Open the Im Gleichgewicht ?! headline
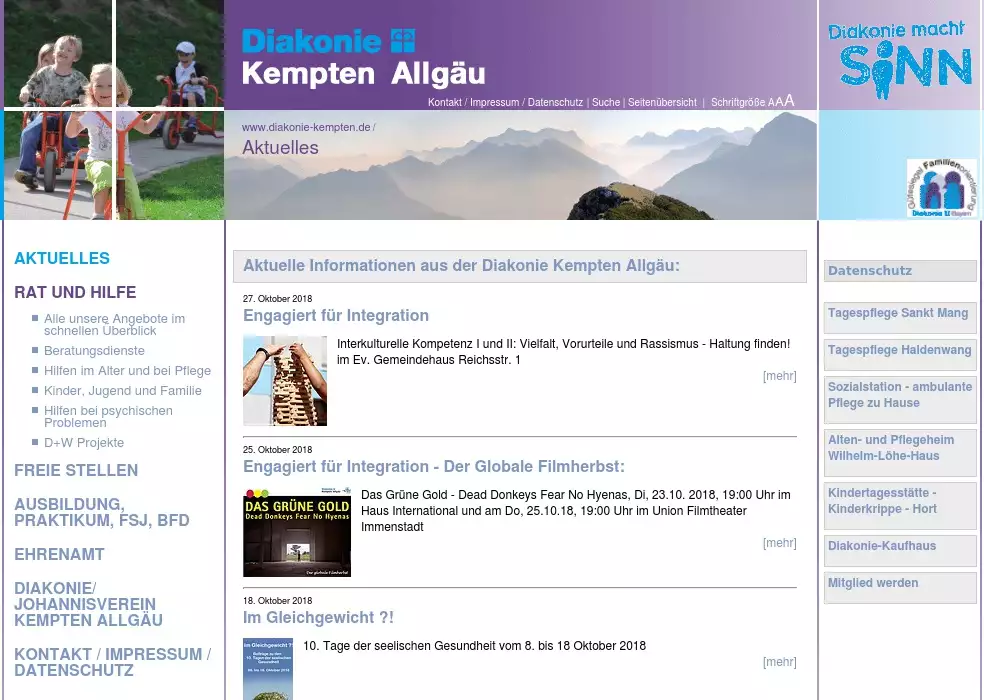Screen dimensions: 984x700 tap(318, 618)
